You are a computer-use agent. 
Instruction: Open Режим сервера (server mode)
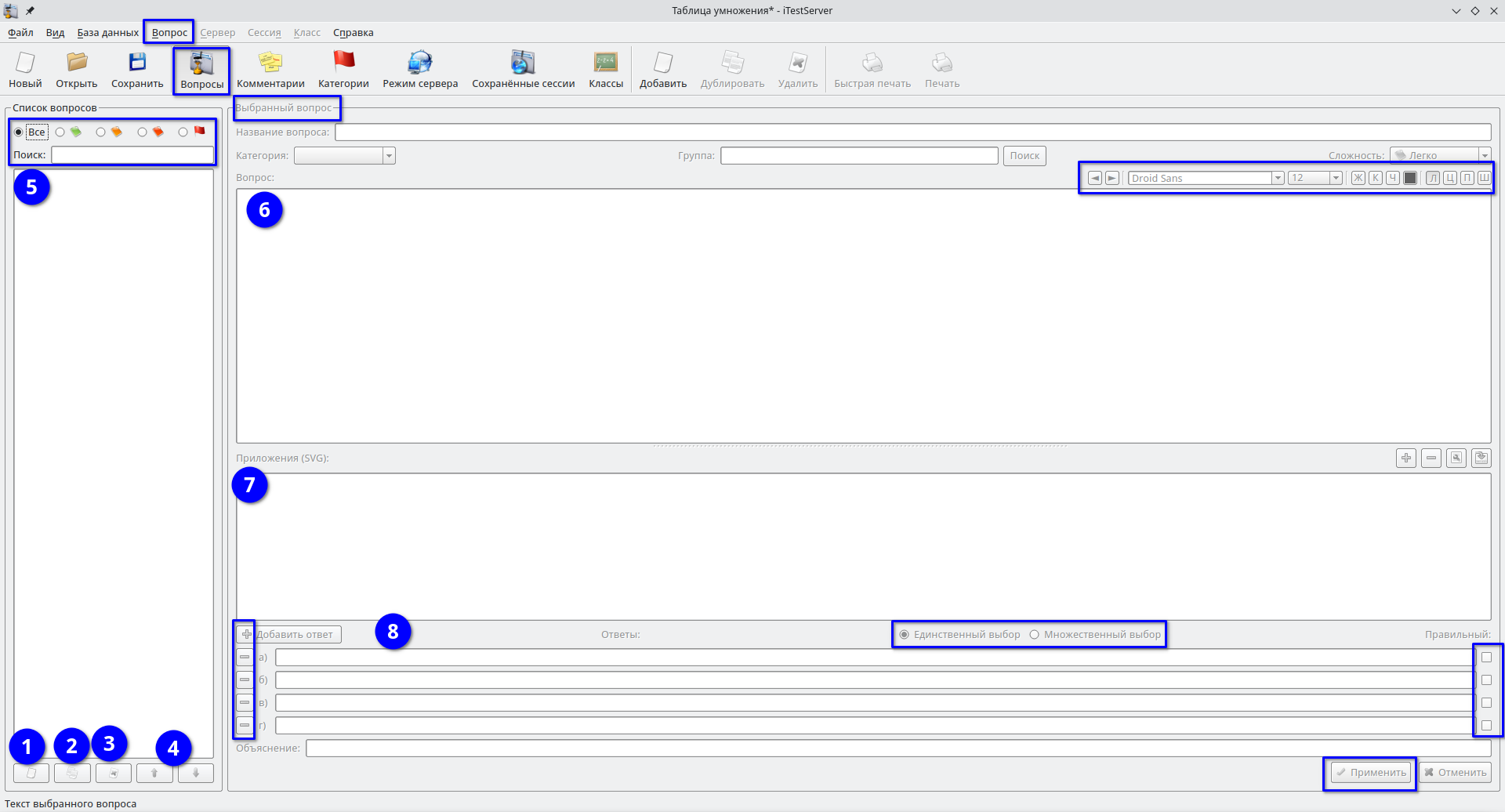pyautogui.click(x=420, y=70)
